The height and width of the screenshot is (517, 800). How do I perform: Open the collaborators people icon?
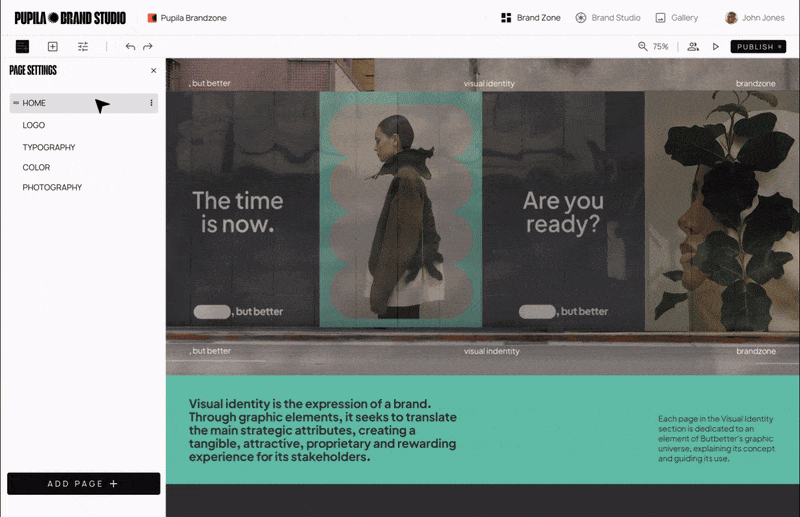[693, 46]
